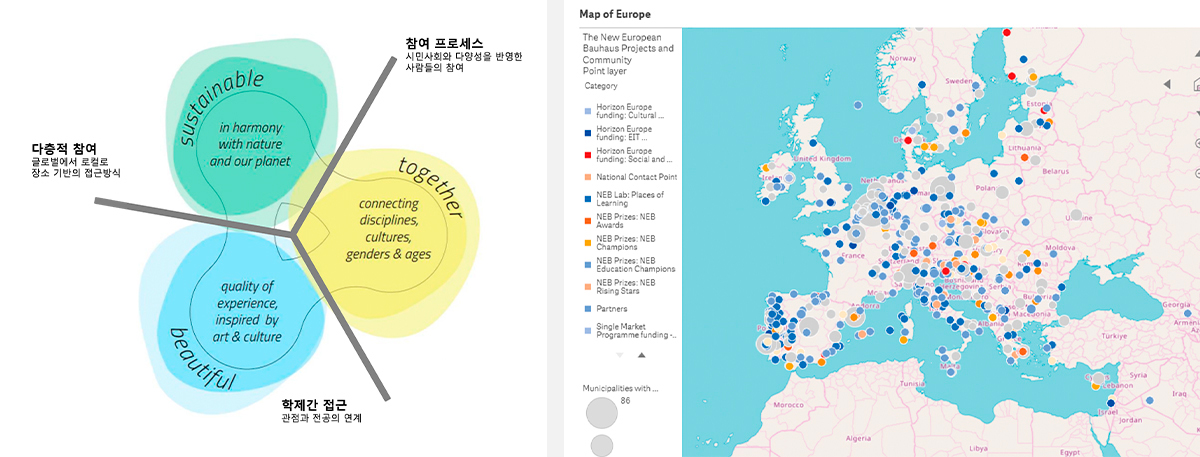Viewport: 1200px width, 457px height.
Task: Click the home icon at map edge
Action: point(1196,86)
